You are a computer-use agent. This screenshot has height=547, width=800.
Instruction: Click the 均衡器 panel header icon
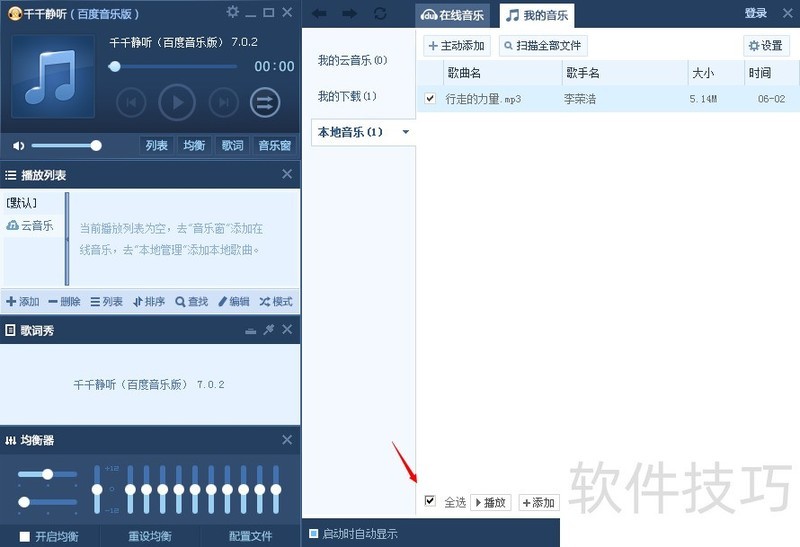pyautogui.click(x=10, y=440)
